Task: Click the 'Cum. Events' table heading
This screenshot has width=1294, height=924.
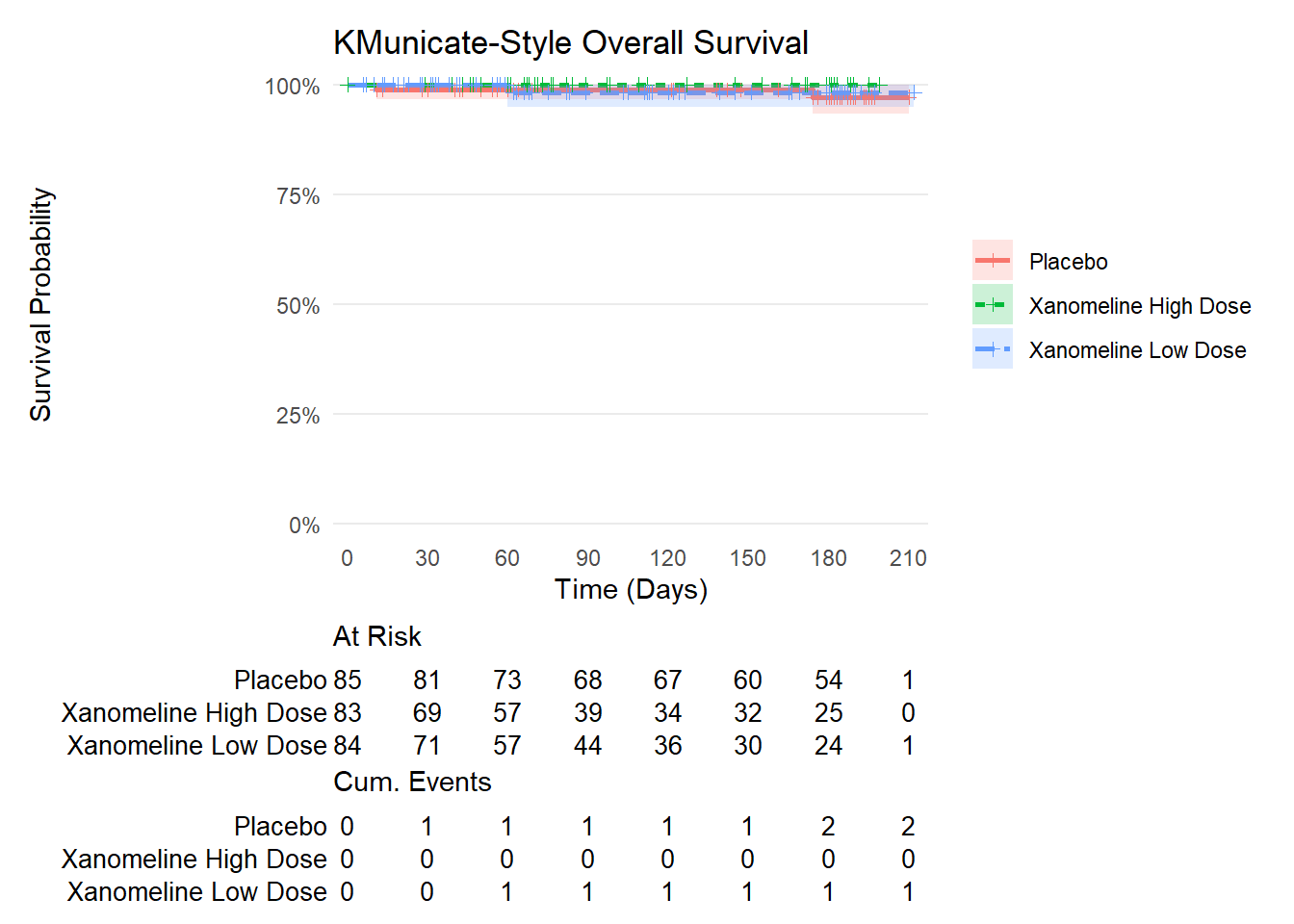Action: [x=412, y=782]
